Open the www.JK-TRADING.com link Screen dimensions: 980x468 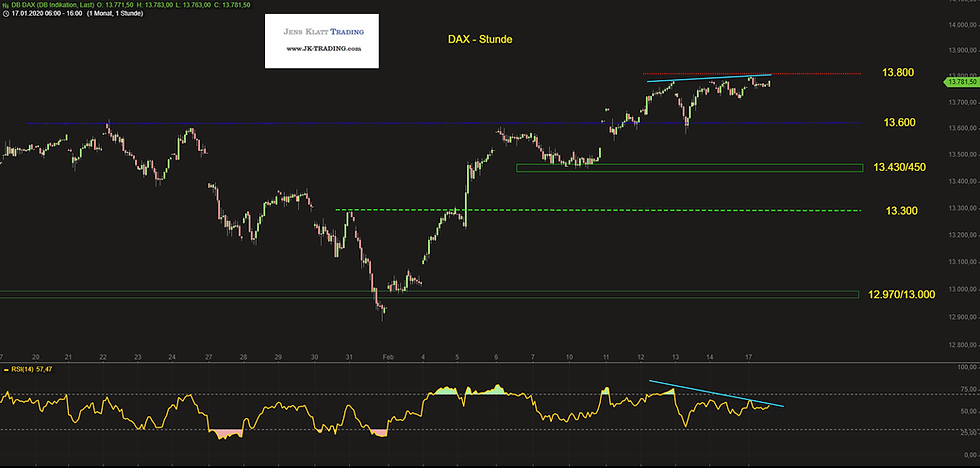tap(322, 49)
